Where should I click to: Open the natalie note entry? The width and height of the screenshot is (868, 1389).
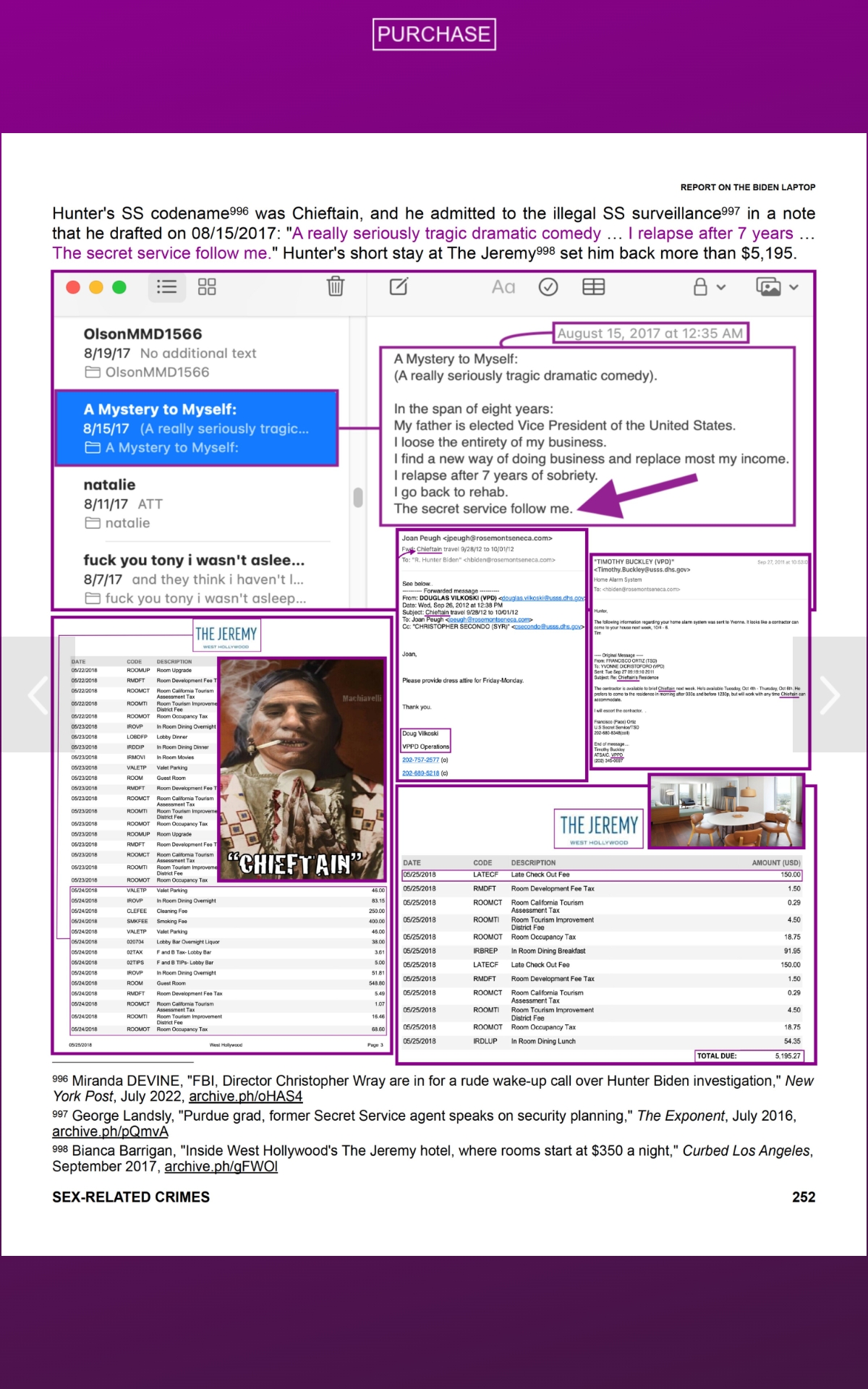(195, 504)
